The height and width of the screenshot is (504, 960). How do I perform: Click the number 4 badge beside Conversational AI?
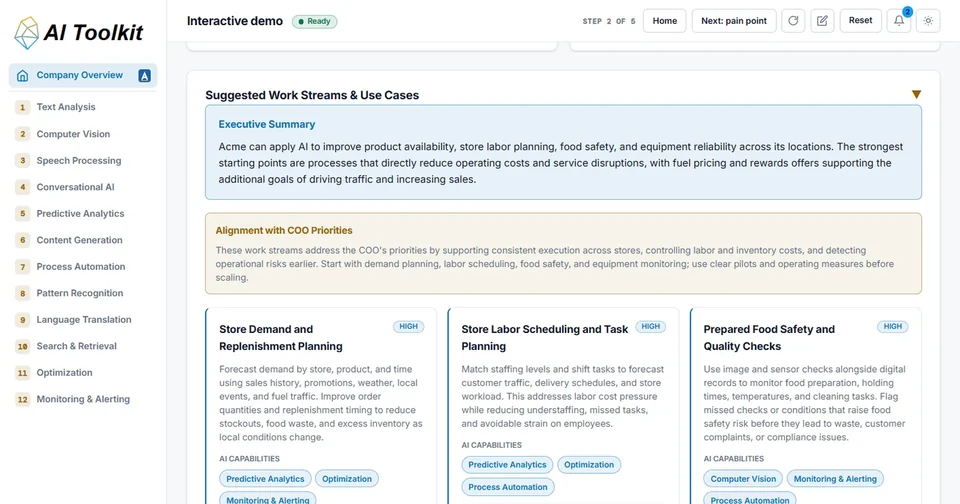(23, 187)
